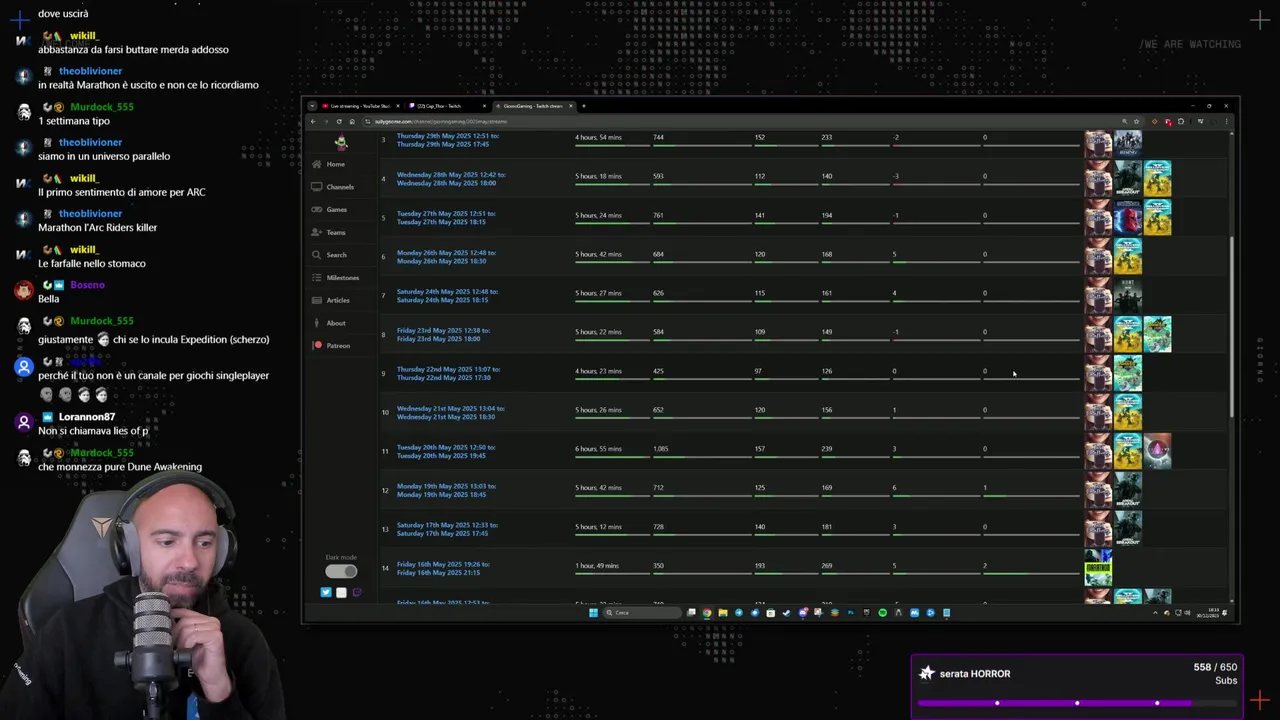Click the page vertical scrollbar thumb
The image size is (1280, 720).
pyautogui.click(x=1232, y=325)
